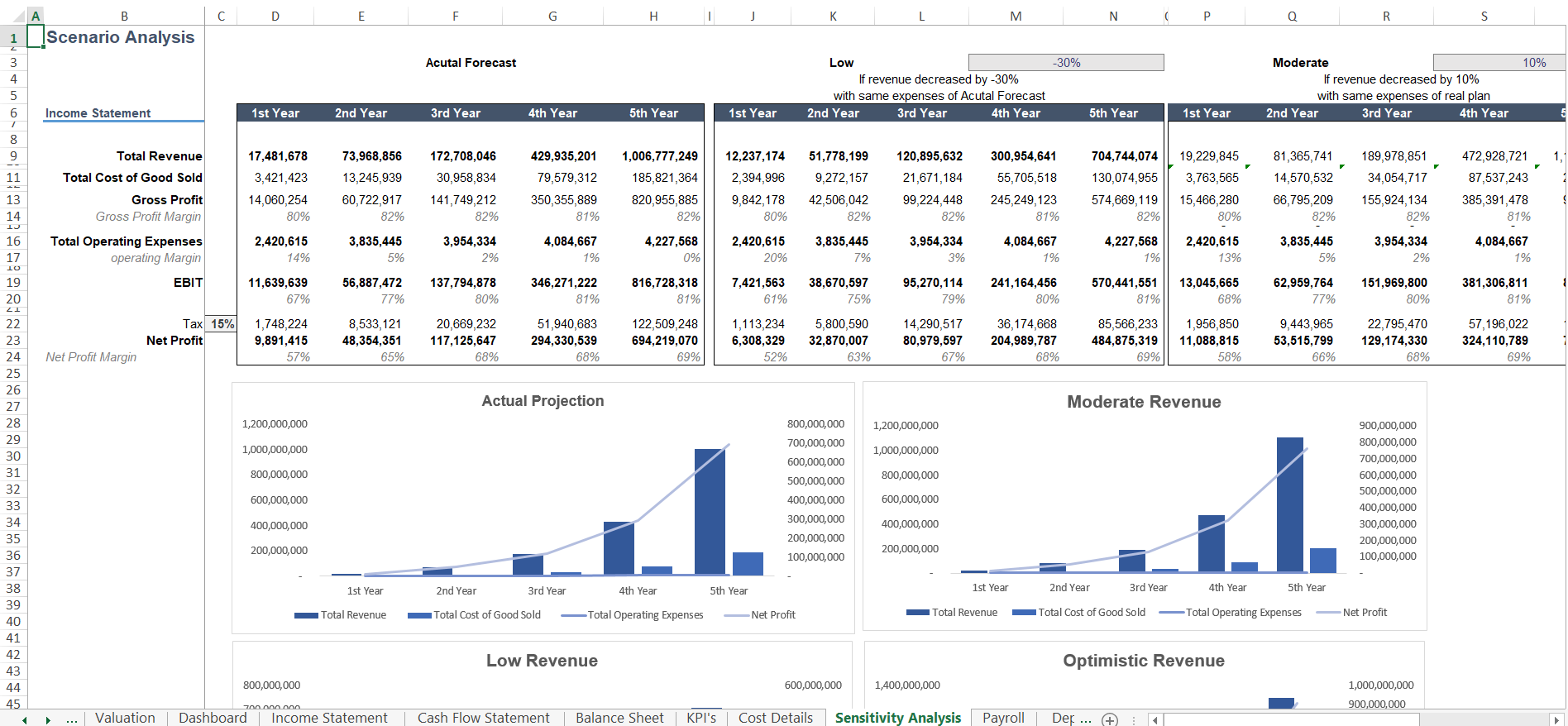Click the Low scenario -30% input cell
Screen dimensions: 1568x726
click(1066, 63)
